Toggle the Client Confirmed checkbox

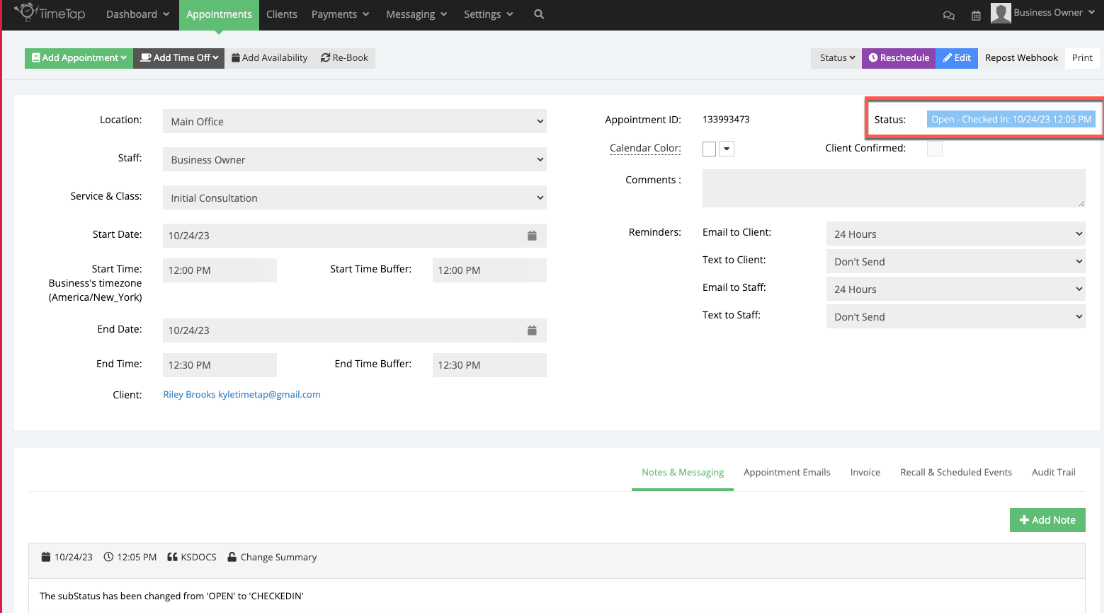click(x=934, y=149)
